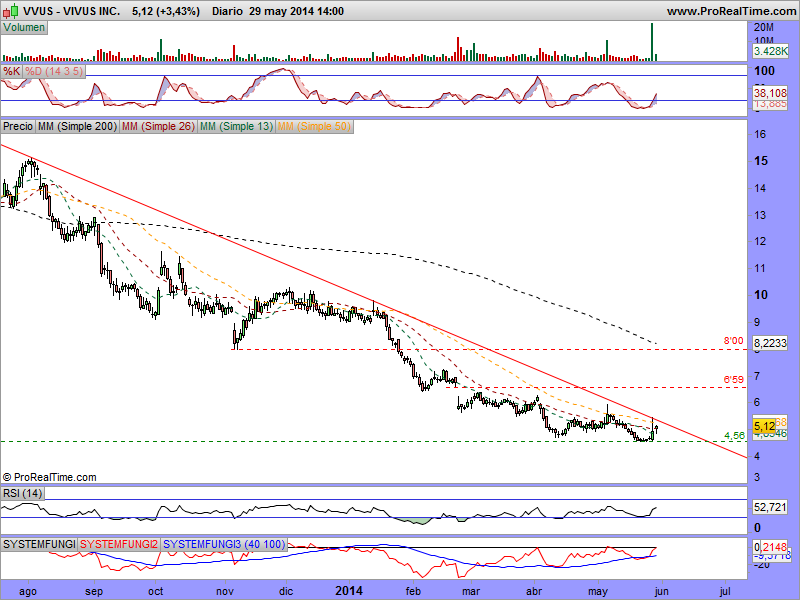Viewport: 800px width, 600px height.
Task: Open the MM (Simple 200) settings label
Action: [77, 126]
